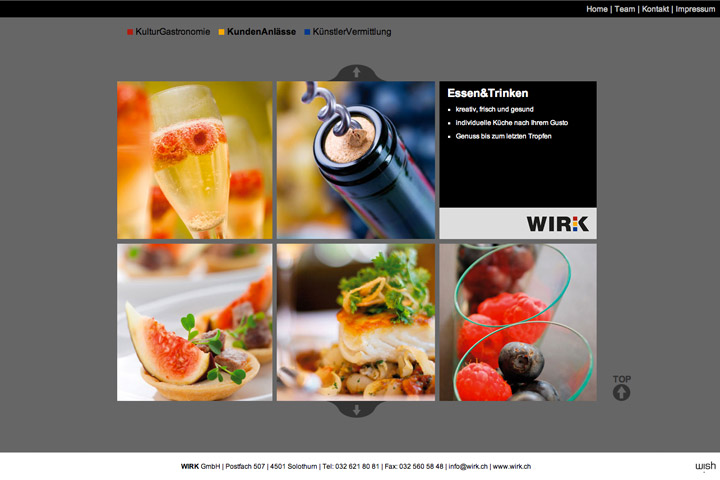
Task: Click the '4501 Solothurn' footer text
Action: point(293,466)
